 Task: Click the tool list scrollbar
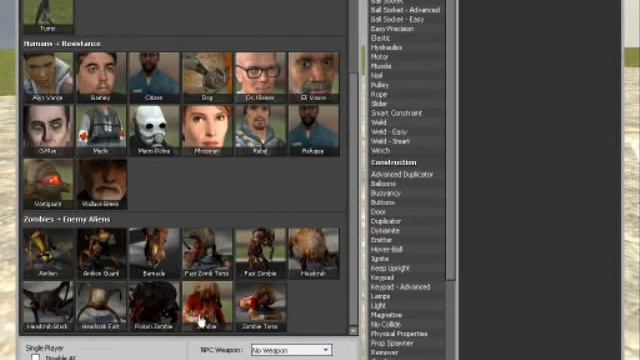point(450,139)
